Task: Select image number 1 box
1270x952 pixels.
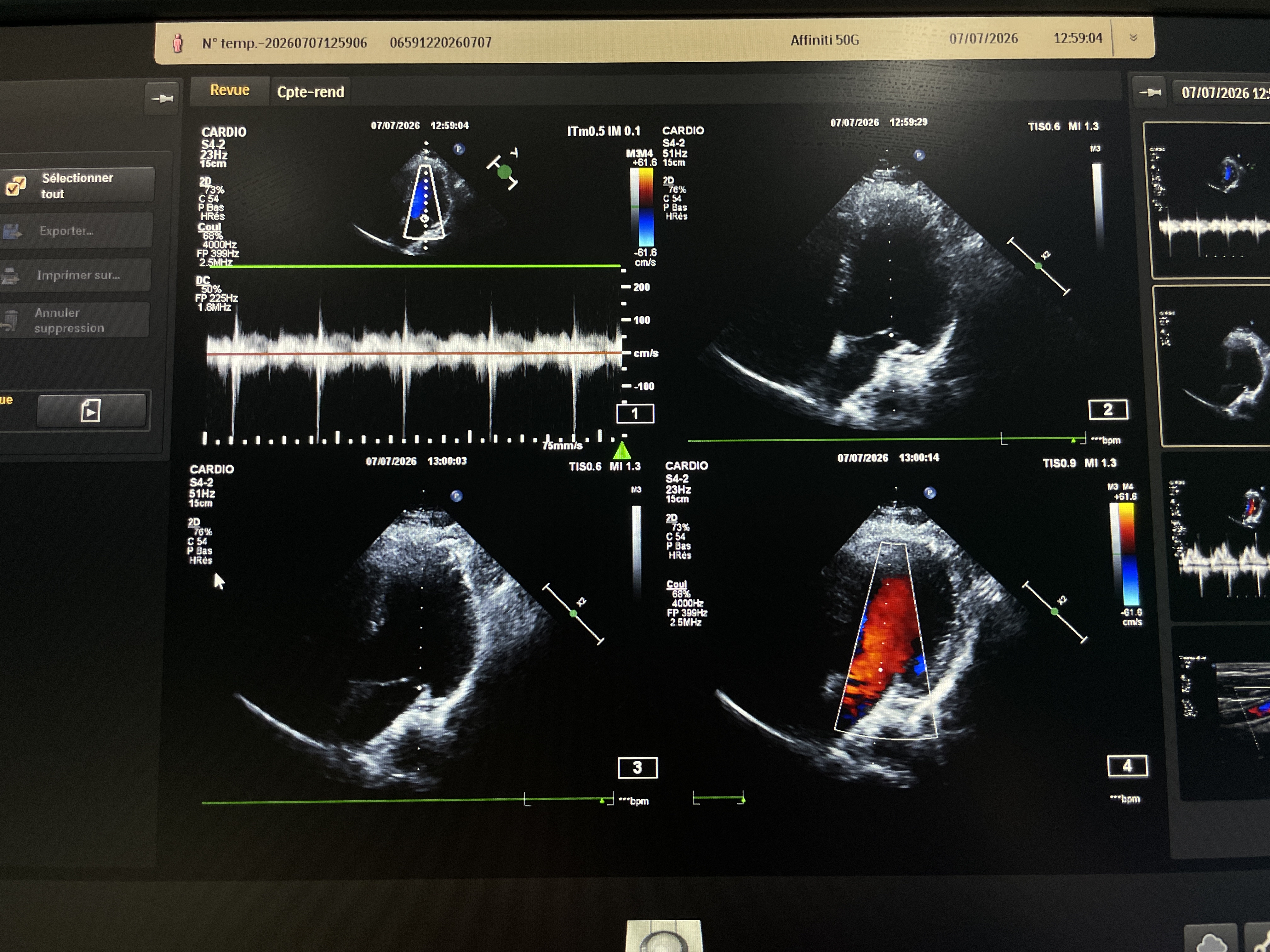Action: 635,414
